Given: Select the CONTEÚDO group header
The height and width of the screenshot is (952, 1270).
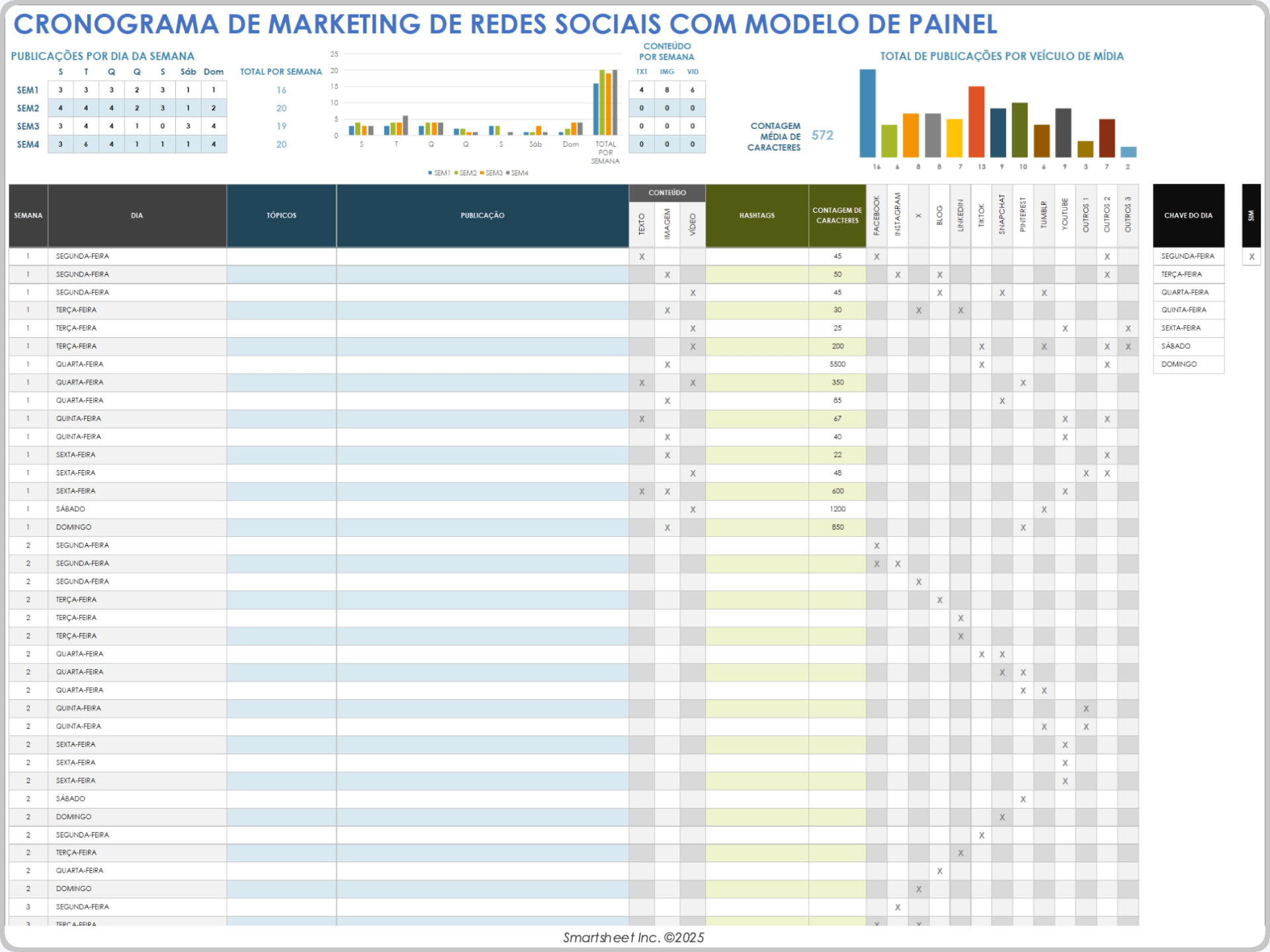Looking at the screenshot, I should (667, 192).
